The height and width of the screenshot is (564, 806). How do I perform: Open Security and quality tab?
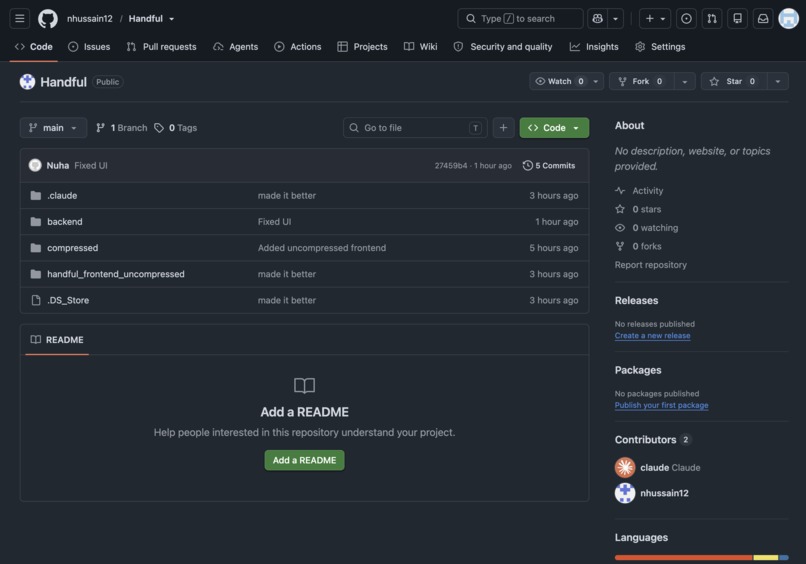coord(503,47)
